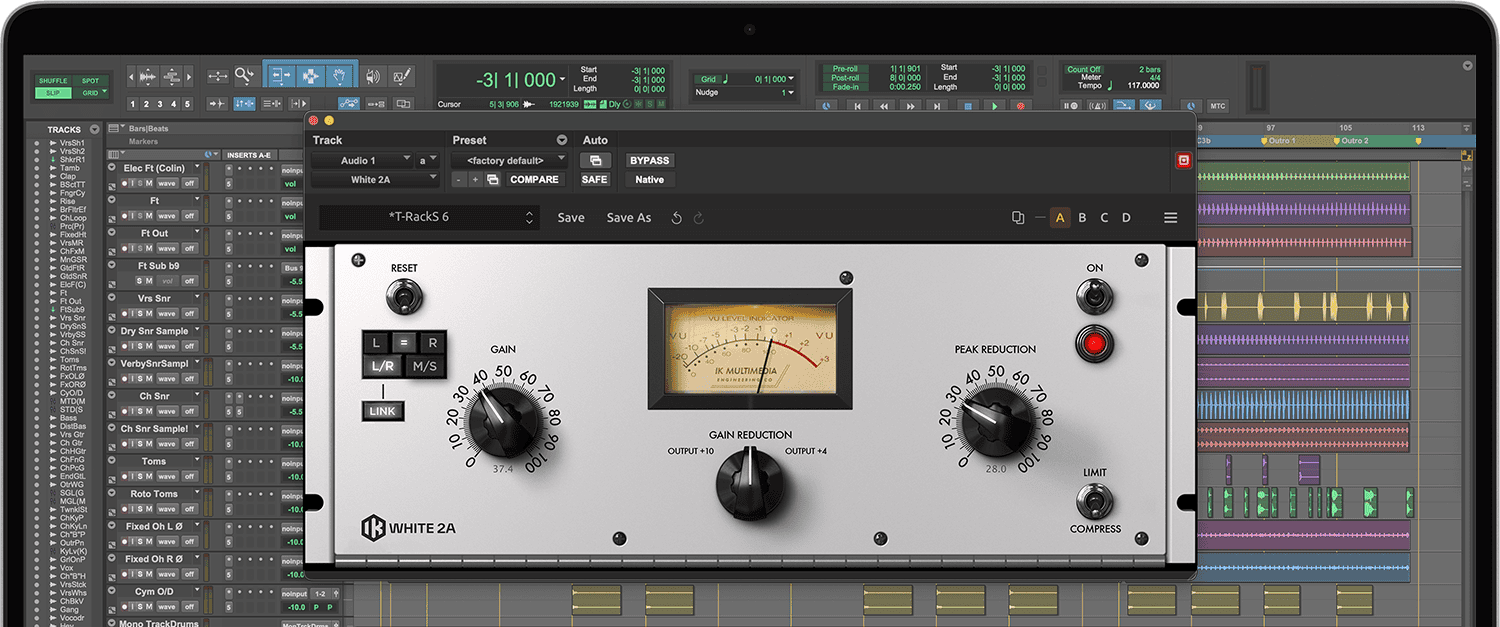Screen dimensions: 1500x627
Task: Click the red target plug-in button
Action: coord(1184,160)
